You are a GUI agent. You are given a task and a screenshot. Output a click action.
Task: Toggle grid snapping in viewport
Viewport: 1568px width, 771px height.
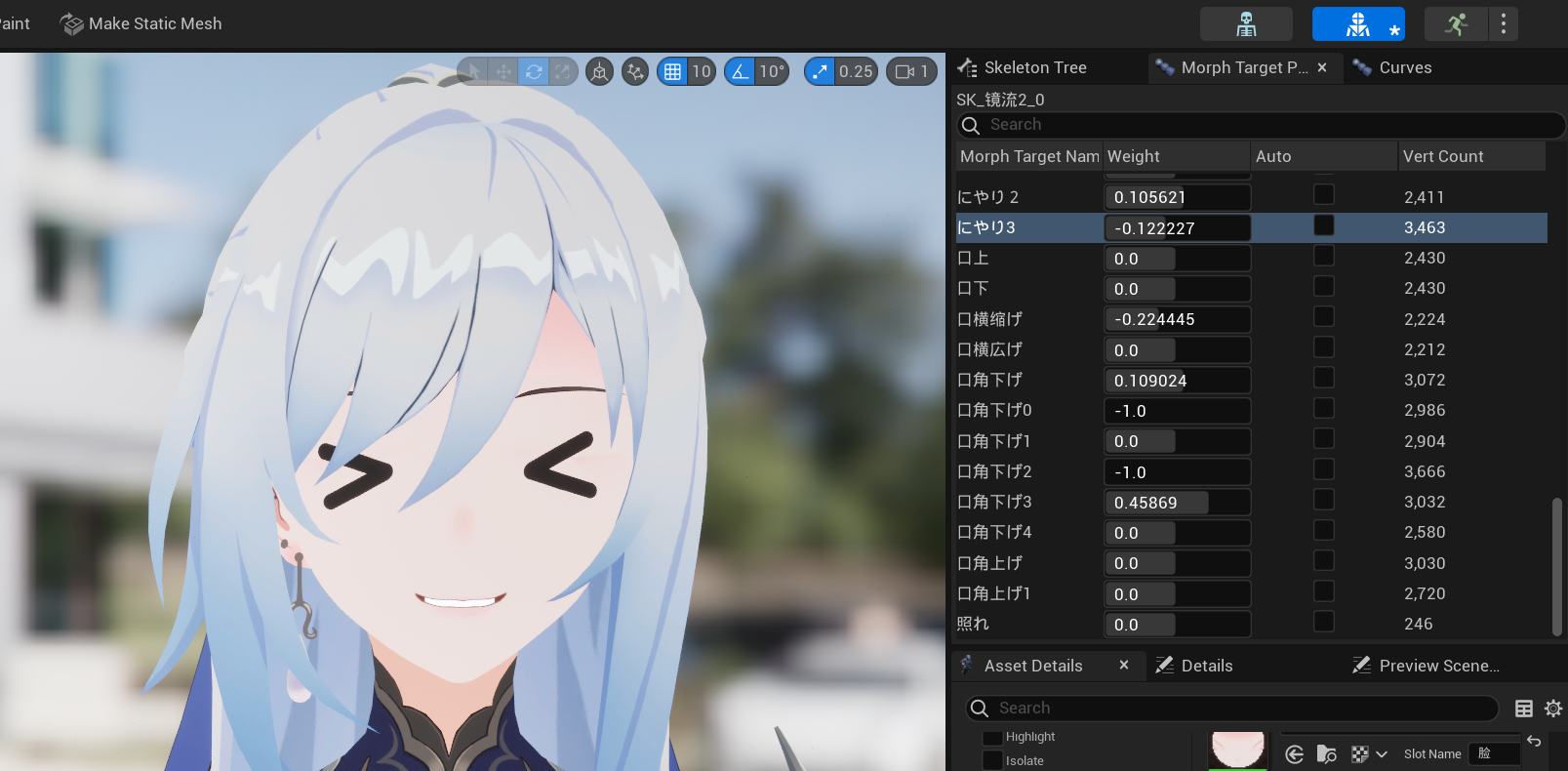coord(672,71)
